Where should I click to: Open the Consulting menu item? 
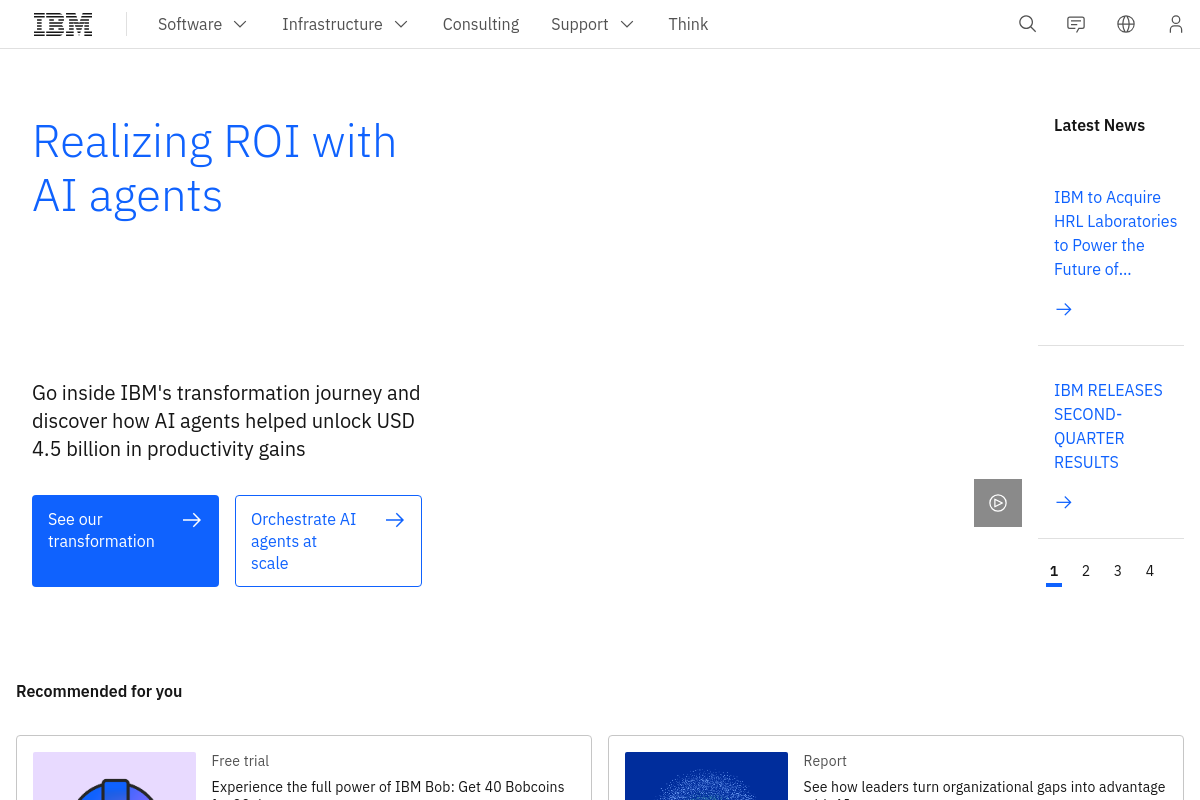(481, 24)
